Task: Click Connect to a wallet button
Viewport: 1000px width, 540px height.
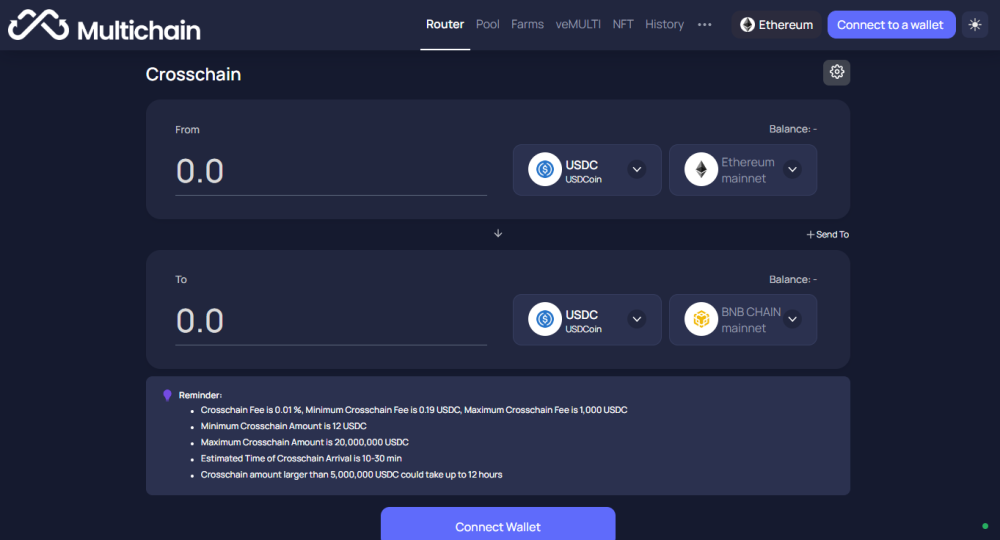Action: point(891,25)
